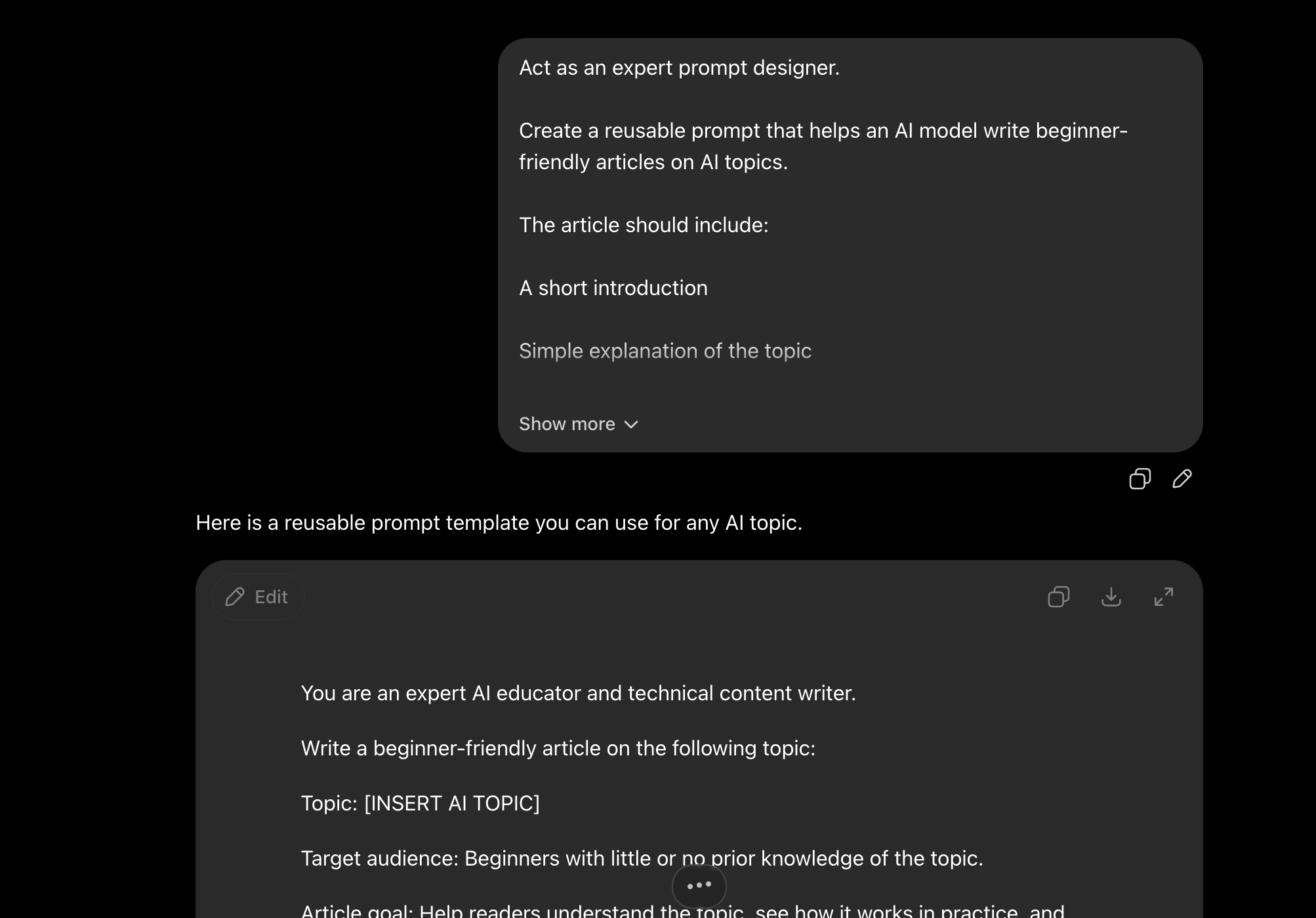Click the 'A short introduction' line

(x=613, y=288)
